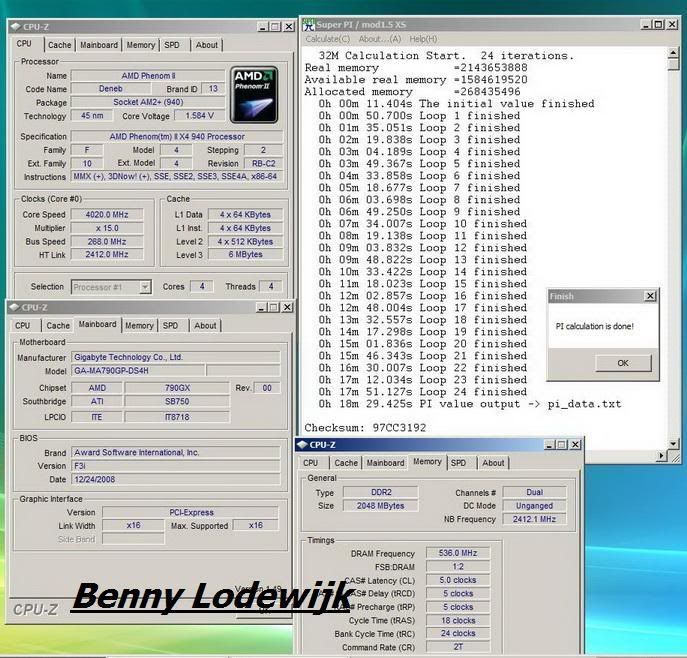Open the About...(A) menu in Super PI

(x=380, y=39)
